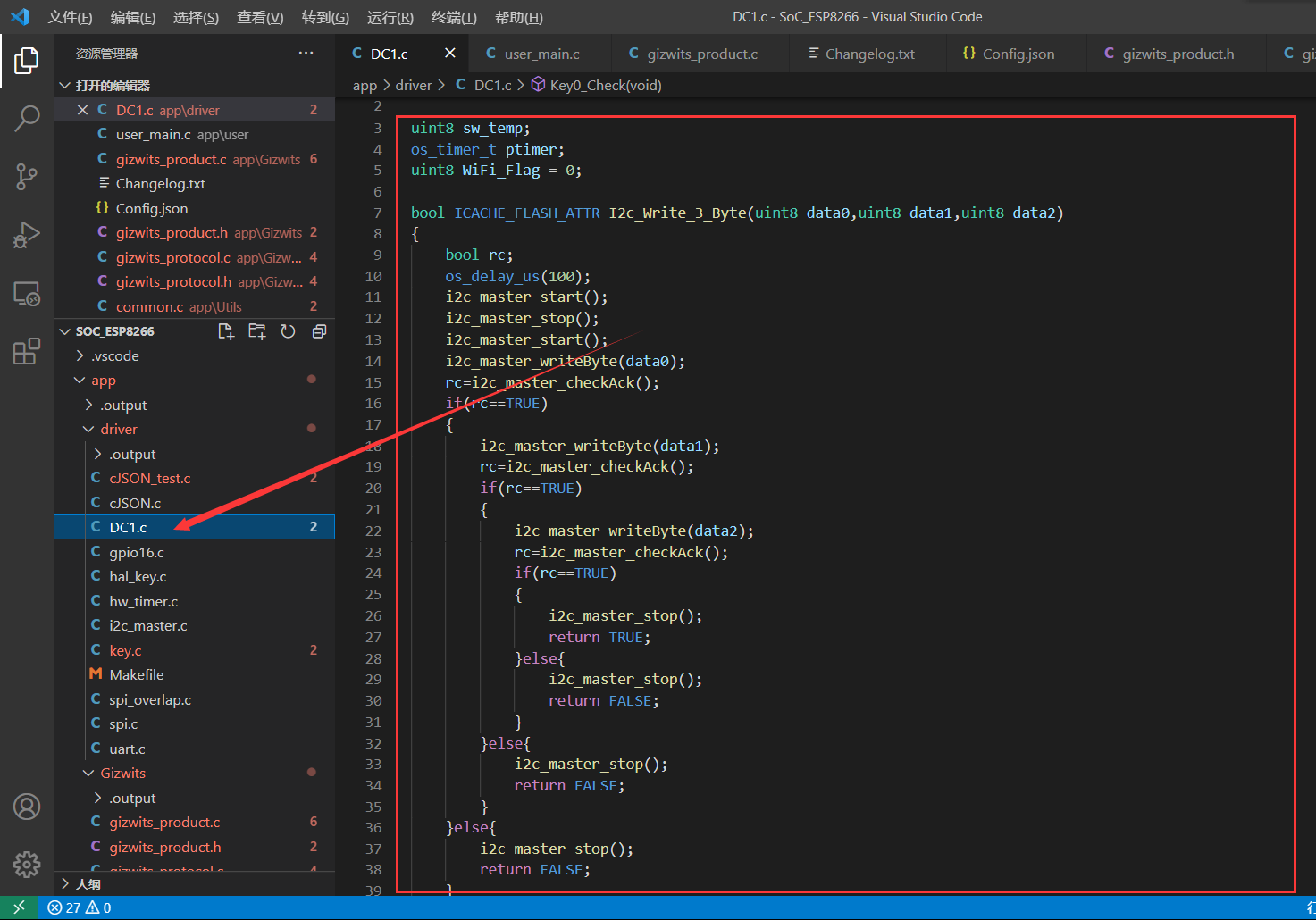Open the 运行(R) menu
The width and height of the screenshot is (1316, 920).
(390, 18)
